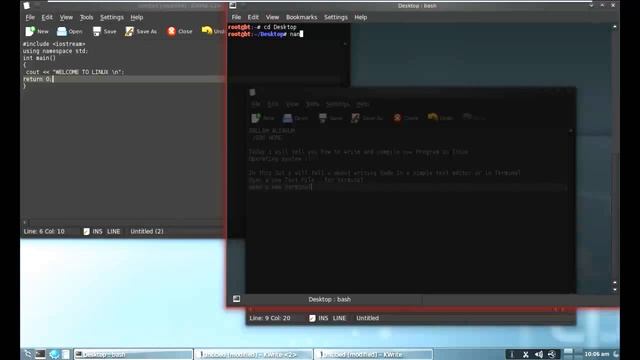Open the Help menu in Konsole

[360, 17]
